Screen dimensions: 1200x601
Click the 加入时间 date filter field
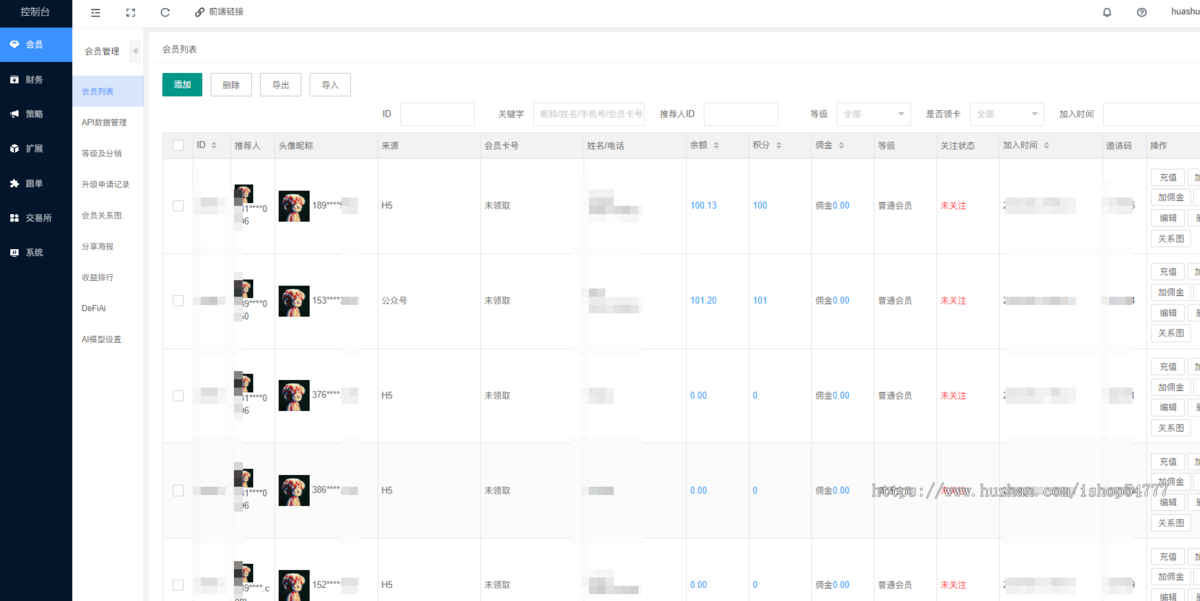[x=1151, y=114]
